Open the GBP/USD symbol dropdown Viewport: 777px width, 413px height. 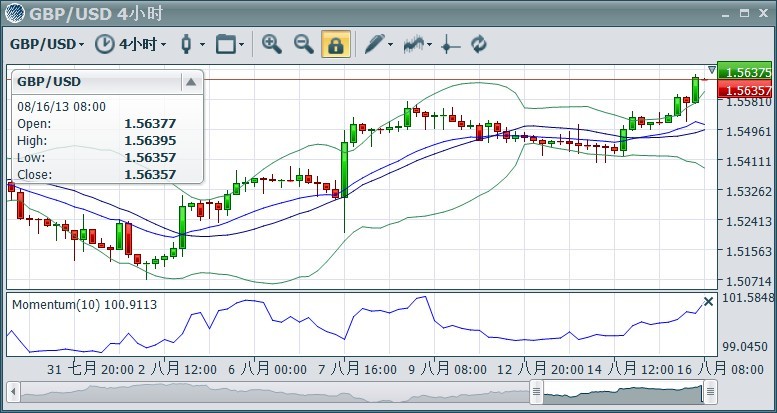(47, 45)
